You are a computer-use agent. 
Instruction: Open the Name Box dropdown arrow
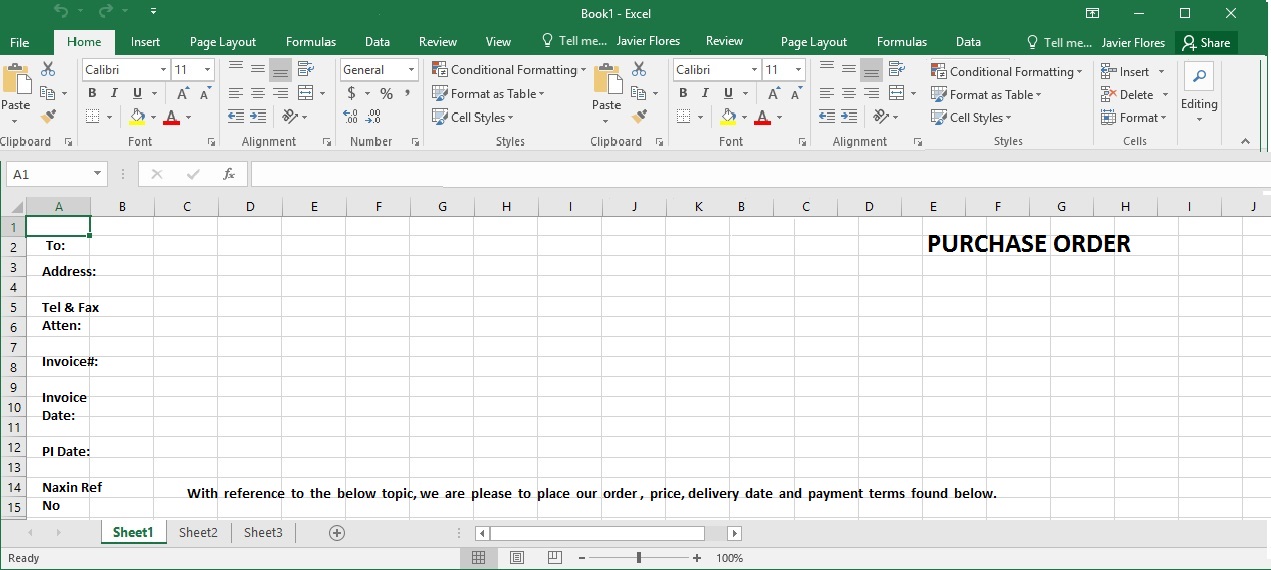tap(97, 174)
